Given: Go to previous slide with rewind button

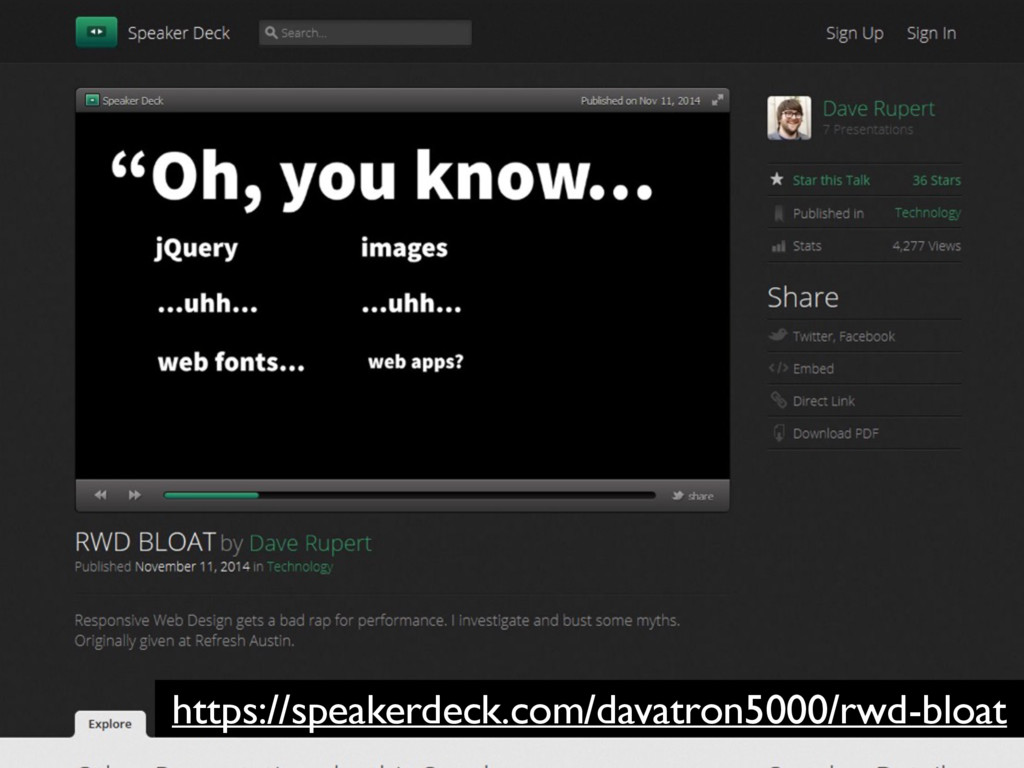Looking at the screenshot, I should (100, 495).
